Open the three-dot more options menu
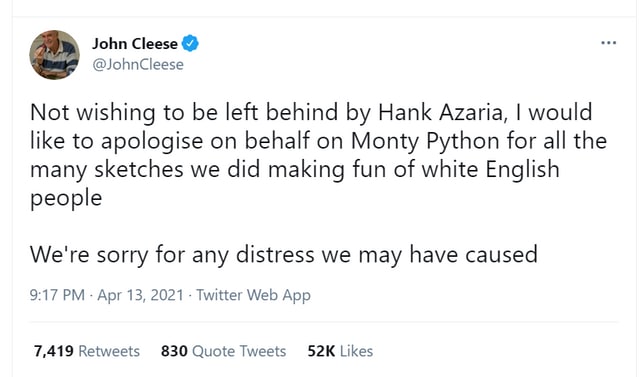 tap(609, 43)
